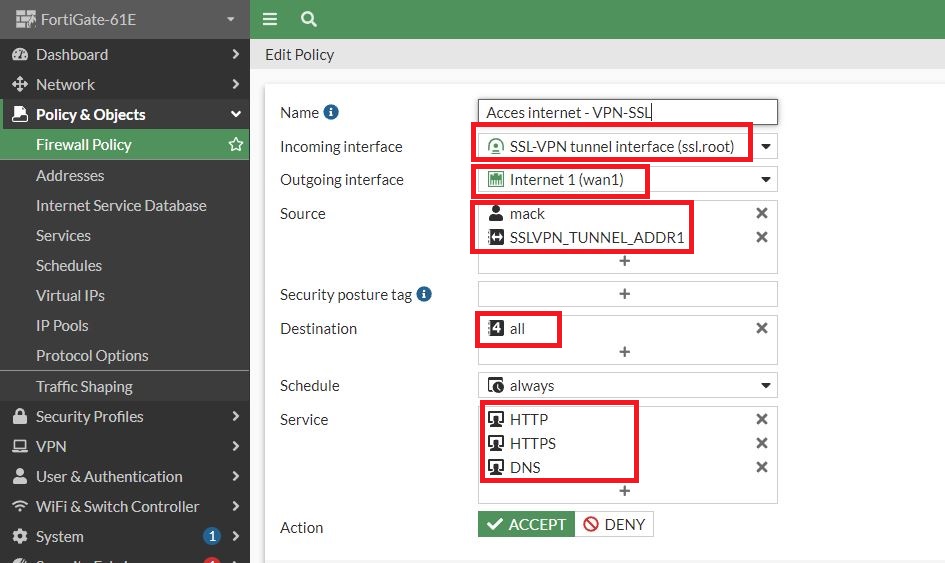
Task: Open the Addresses menu item
Action: pos(70,175)
